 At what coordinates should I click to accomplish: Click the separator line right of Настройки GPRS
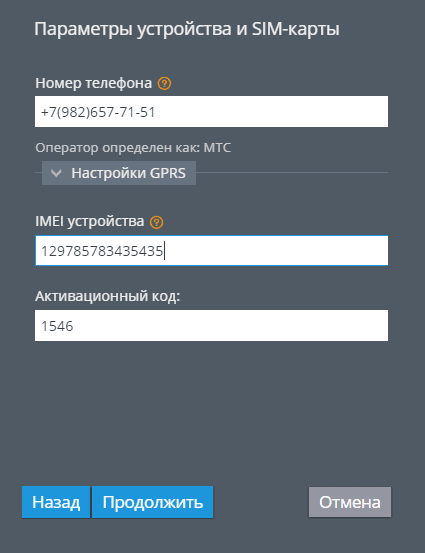(292, 172)
